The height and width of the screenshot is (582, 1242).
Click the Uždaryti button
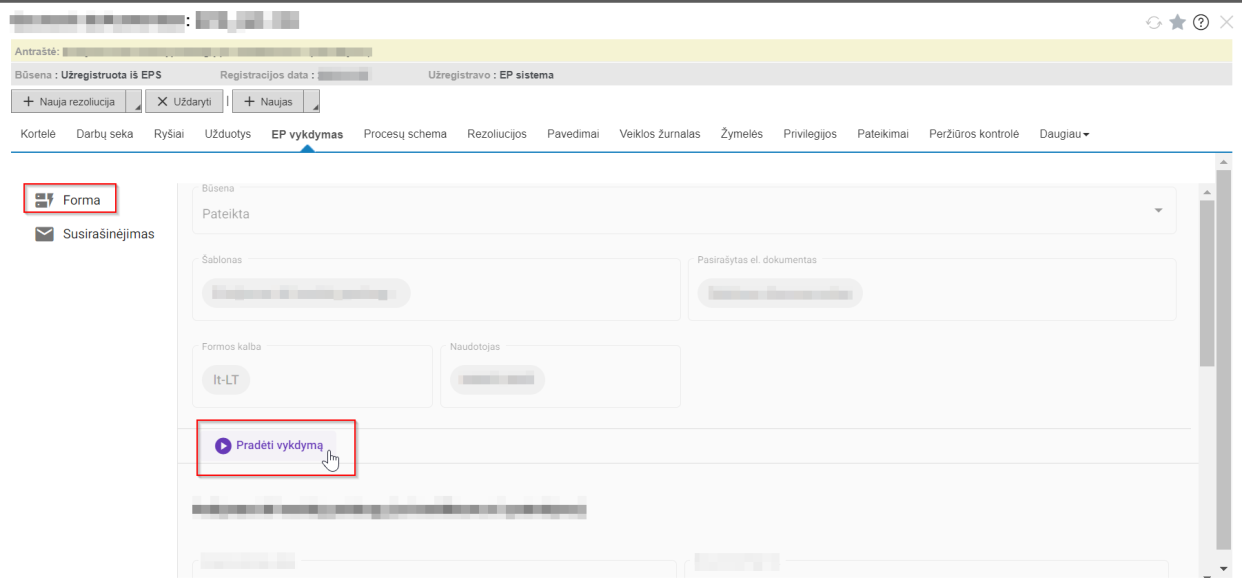(x=185, y=102)
